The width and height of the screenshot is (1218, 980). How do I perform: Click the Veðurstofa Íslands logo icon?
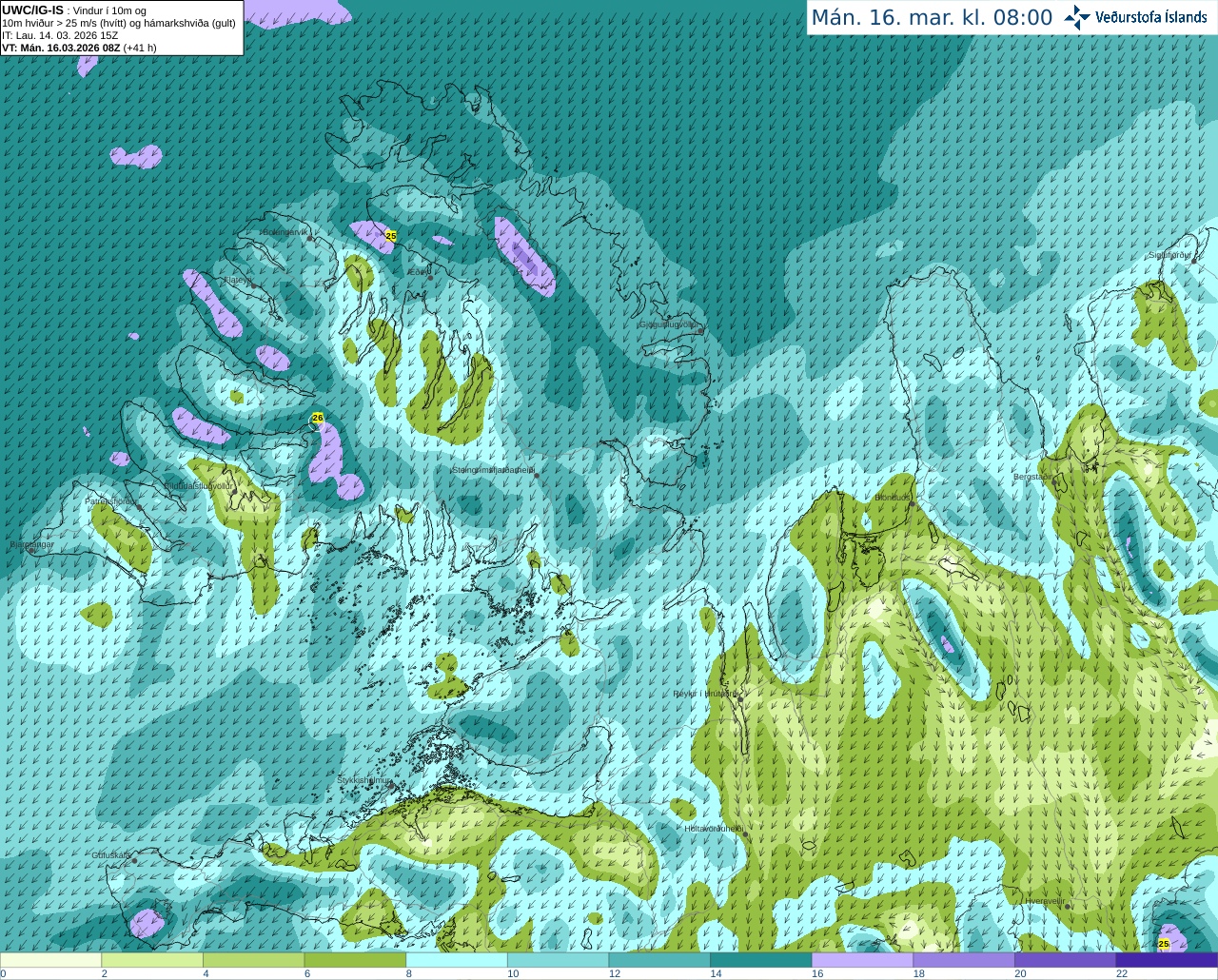pos(1077,17)
